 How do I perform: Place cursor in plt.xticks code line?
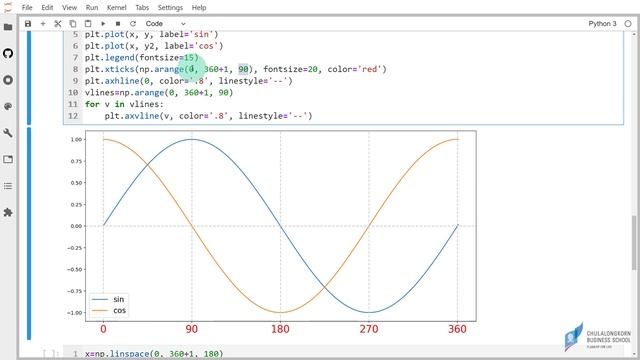coord(235,69)
